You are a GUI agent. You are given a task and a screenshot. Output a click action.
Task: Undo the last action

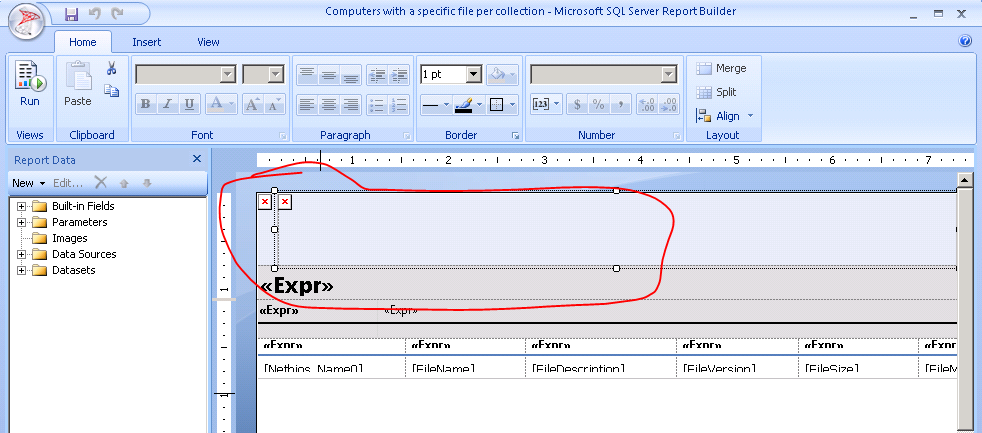point(94,13)
